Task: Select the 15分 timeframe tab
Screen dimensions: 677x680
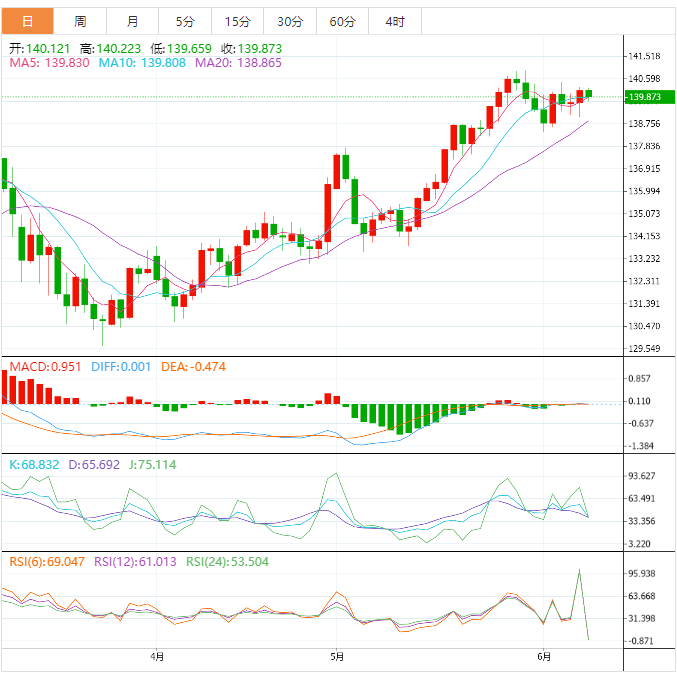Action: click(238, 21)
